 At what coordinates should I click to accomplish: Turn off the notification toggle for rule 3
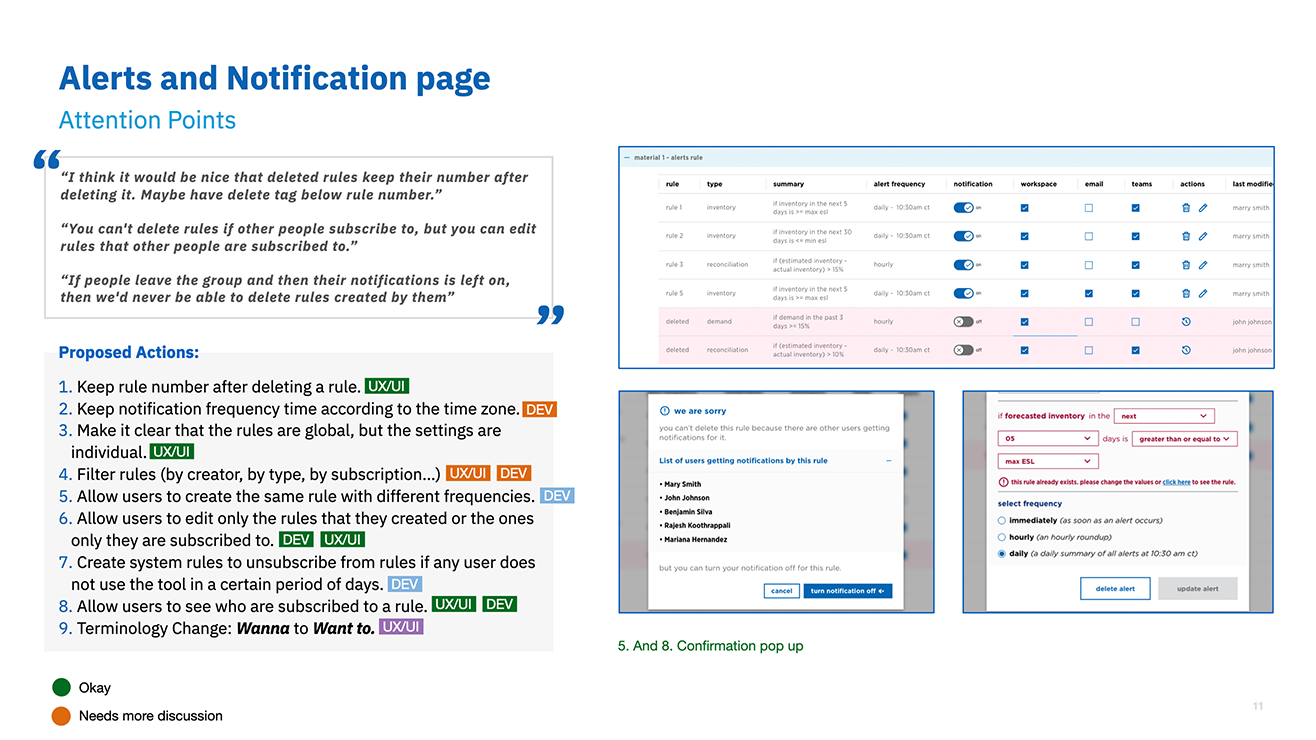964,265
